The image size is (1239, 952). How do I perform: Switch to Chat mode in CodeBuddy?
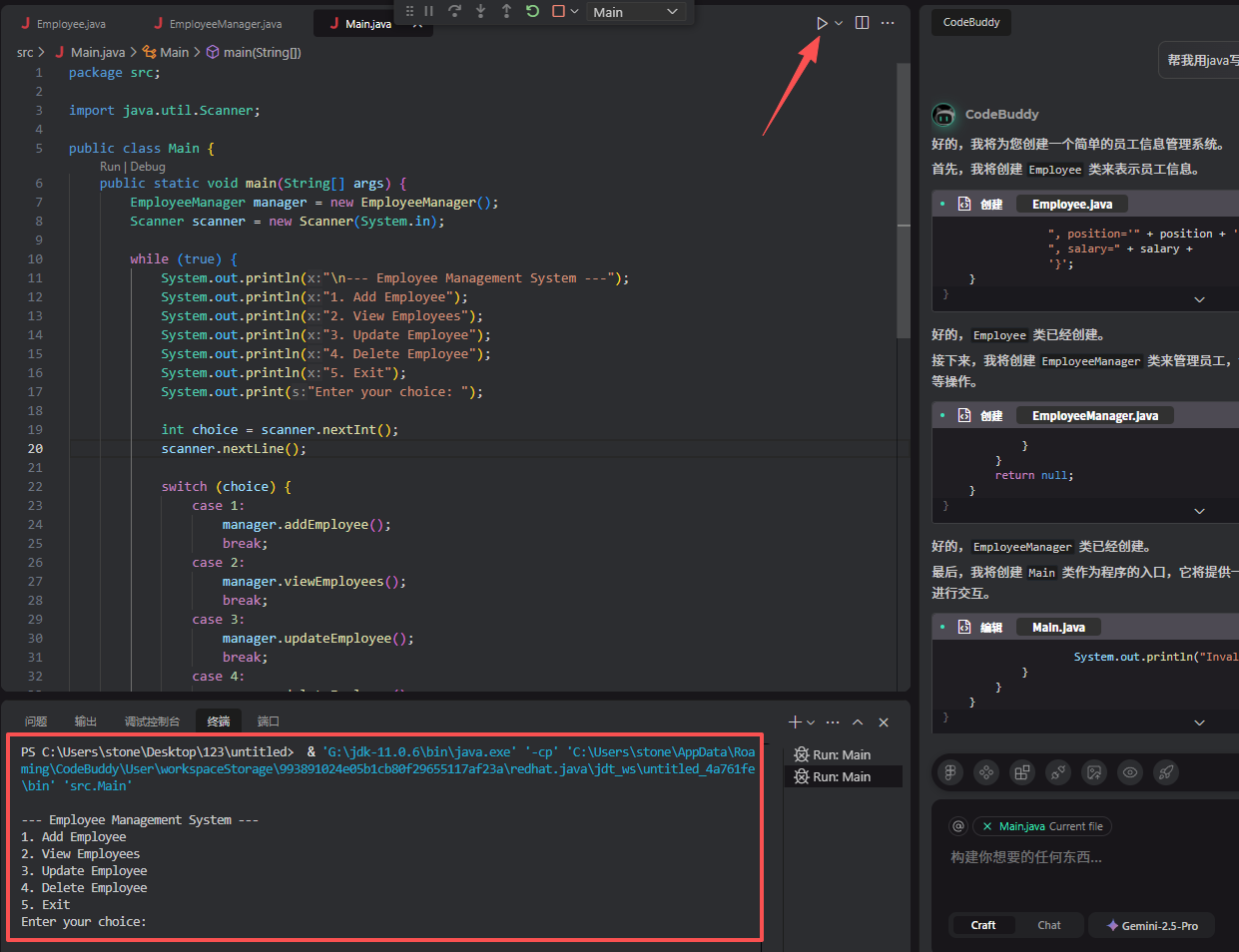[x=1049, y=925]
